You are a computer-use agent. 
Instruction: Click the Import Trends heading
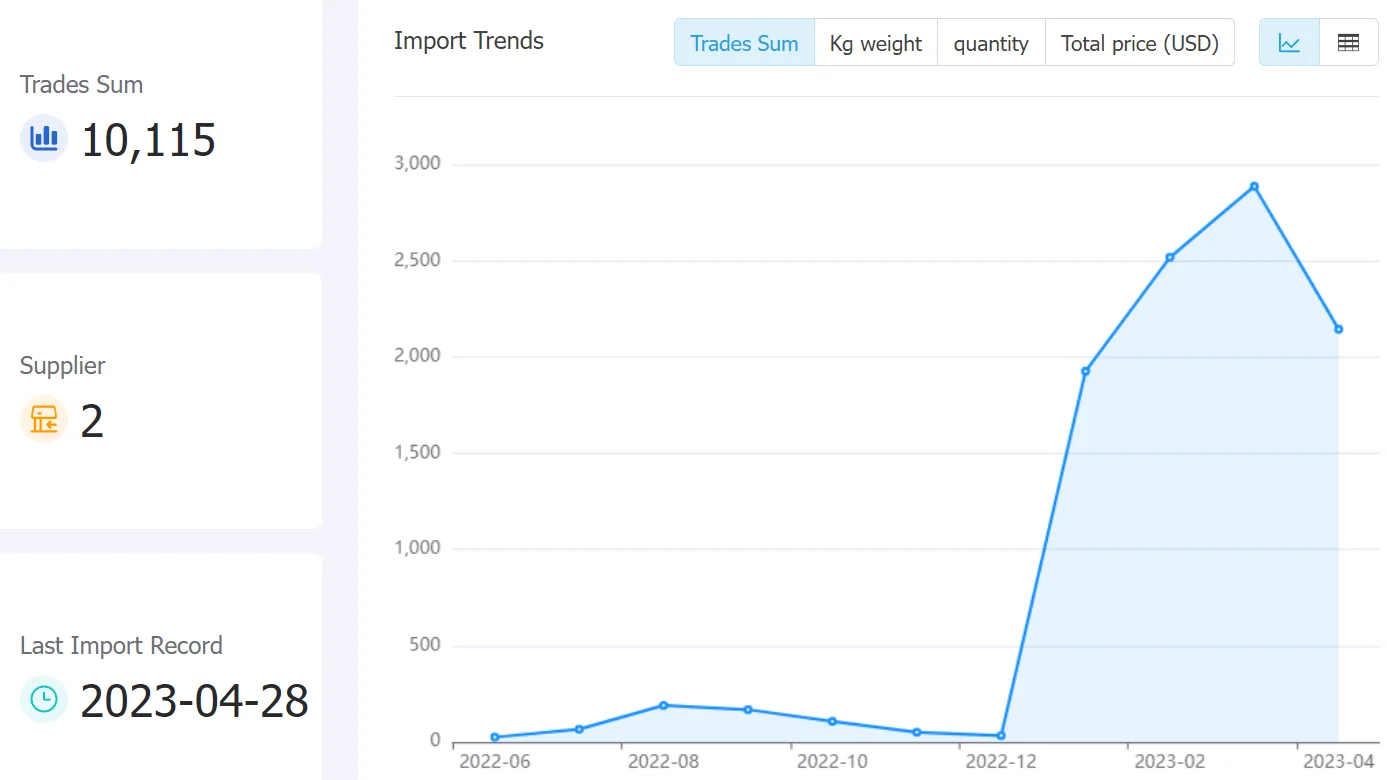tap(469, 41)
